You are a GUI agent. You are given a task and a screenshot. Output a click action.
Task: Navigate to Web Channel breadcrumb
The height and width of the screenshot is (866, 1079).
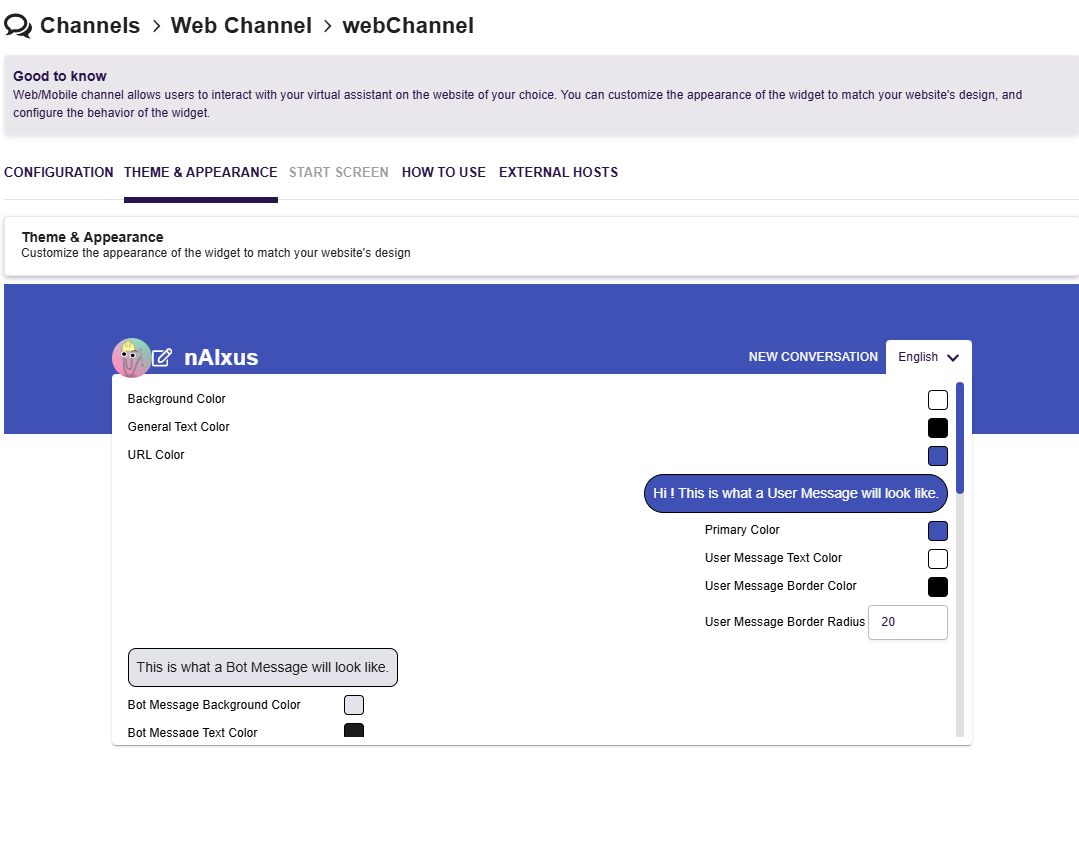(241, 25)
